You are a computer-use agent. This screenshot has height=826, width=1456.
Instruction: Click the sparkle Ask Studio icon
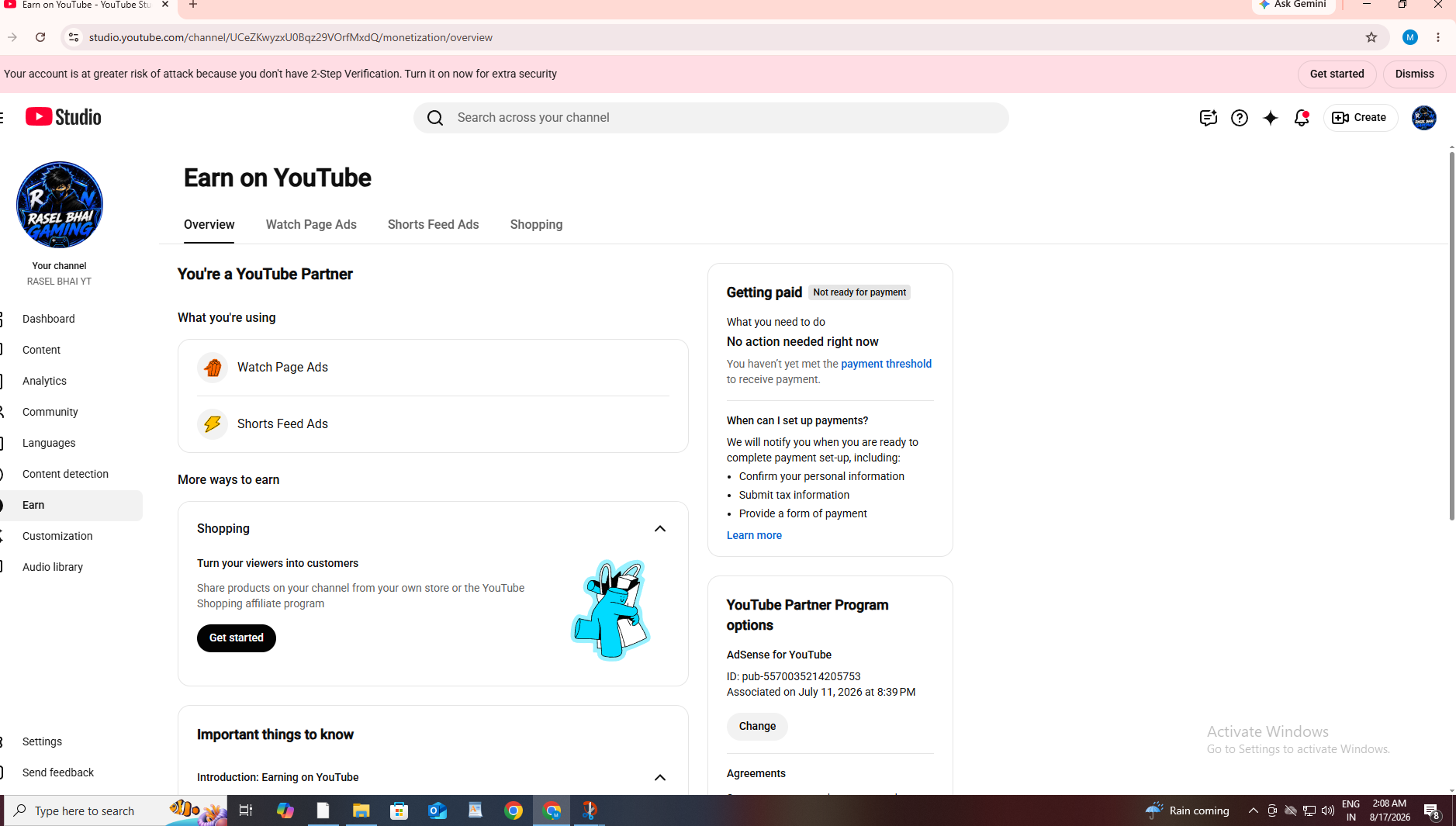[x=1271, y=118]
